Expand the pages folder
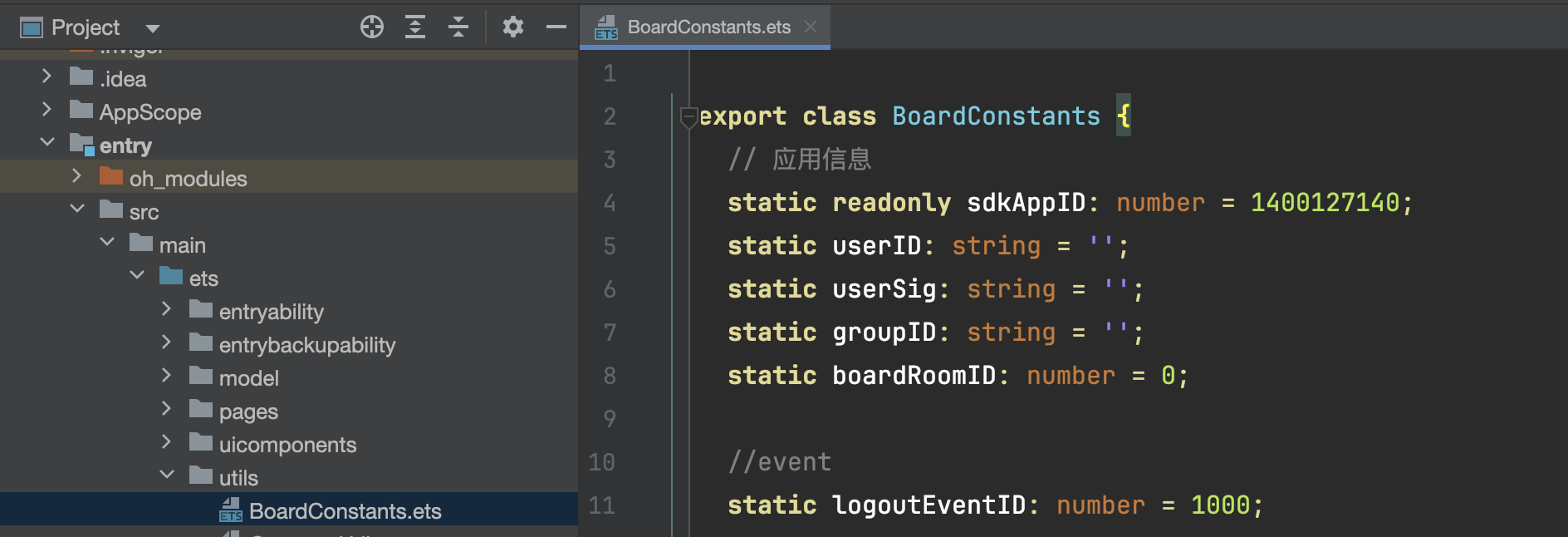The height and width of the screenshot is (537, 1568). coord(167,409)
